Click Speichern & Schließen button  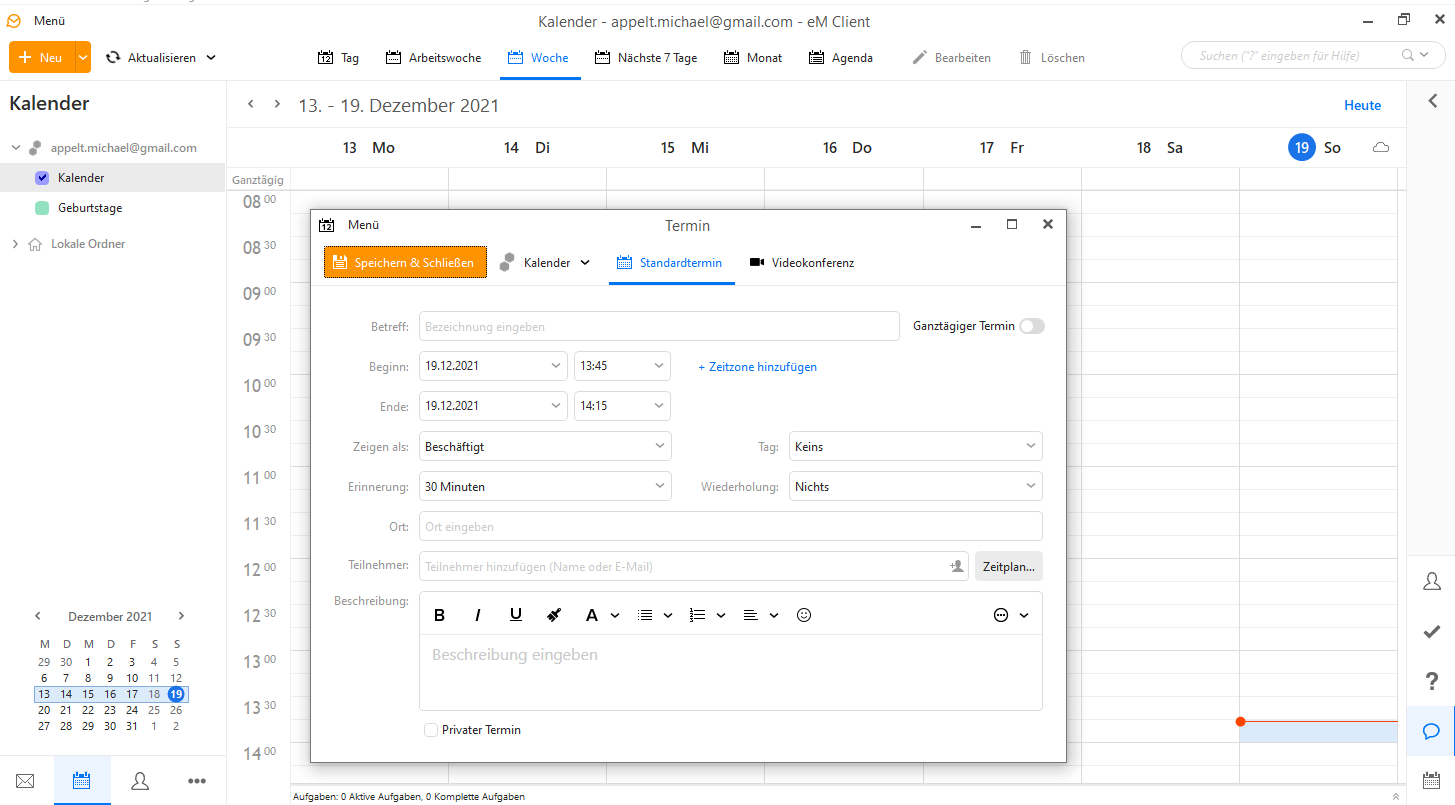coord(405,263)
